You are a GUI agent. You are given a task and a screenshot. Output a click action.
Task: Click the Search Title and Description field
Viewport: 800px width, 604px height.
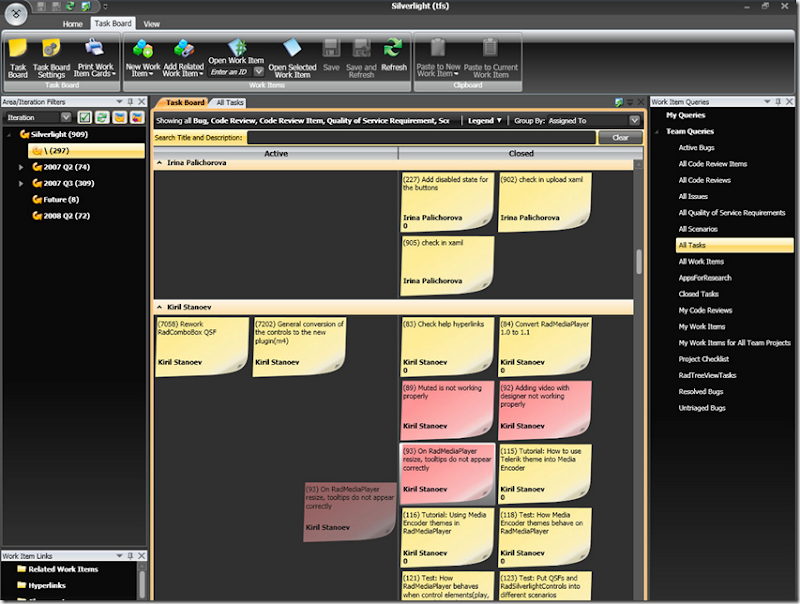point(421,138)
